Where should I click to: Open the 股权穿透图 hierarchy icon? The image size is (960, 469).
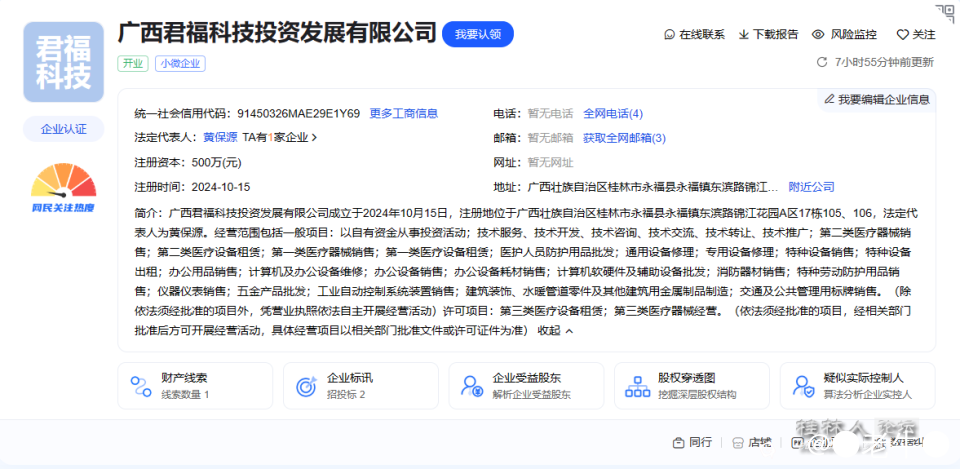(x=635, y=386)
